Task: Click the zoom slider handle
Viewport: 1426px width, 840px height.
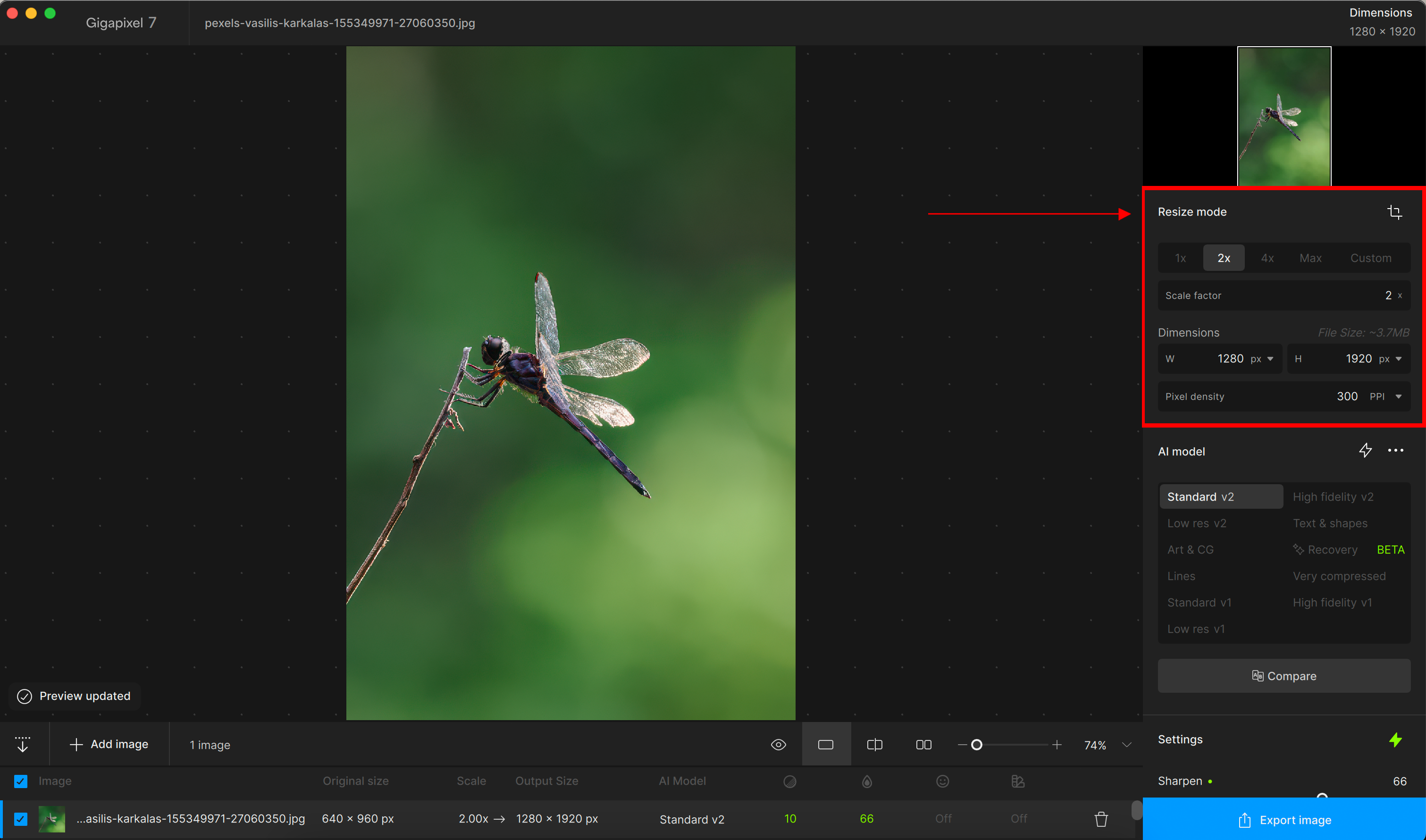Action: [977, 745]
